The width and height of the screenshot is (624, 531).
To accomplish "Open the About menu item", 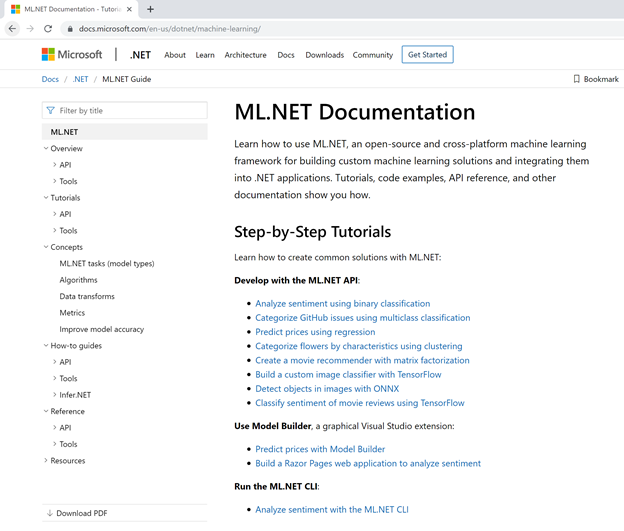I will 175,55.
